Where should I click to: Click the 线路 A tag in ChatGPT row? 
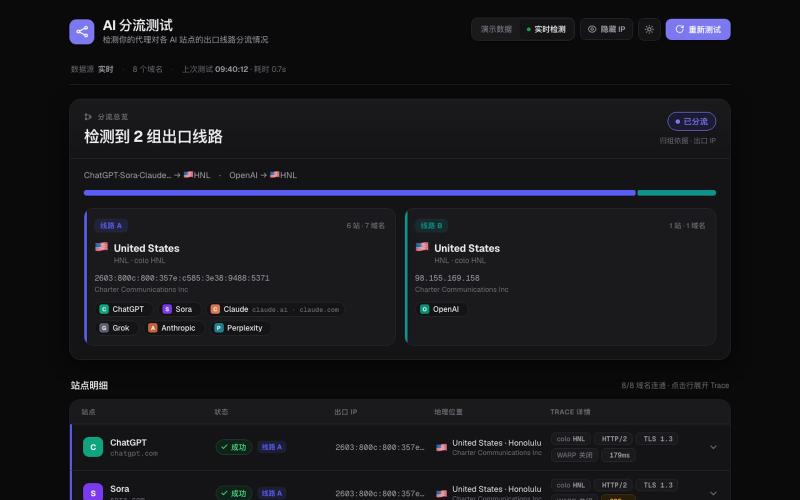(271, 447)
